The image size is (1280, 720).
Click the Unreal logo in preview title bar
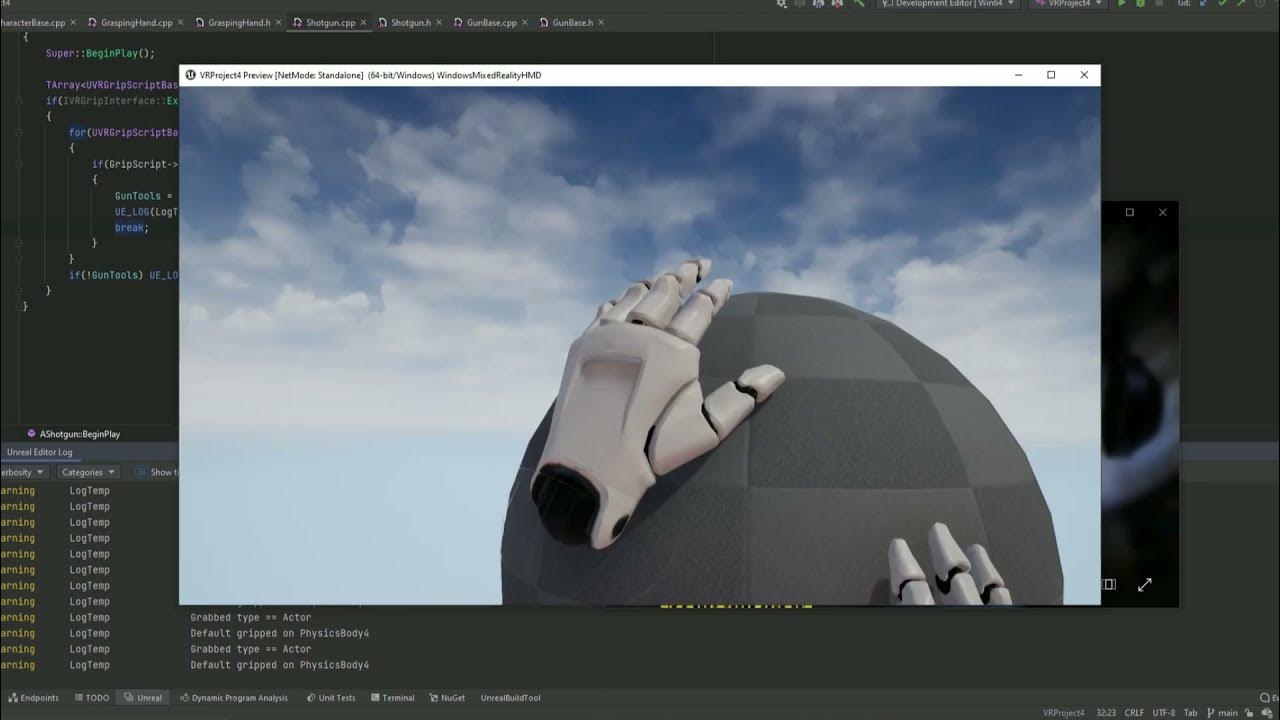pyautogui.click(x=191, y=75)
